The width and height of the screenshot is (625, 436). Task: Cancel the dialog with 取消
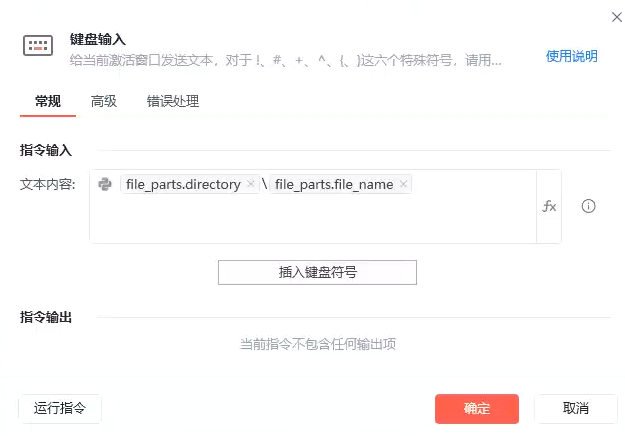(x=575, y=408)
